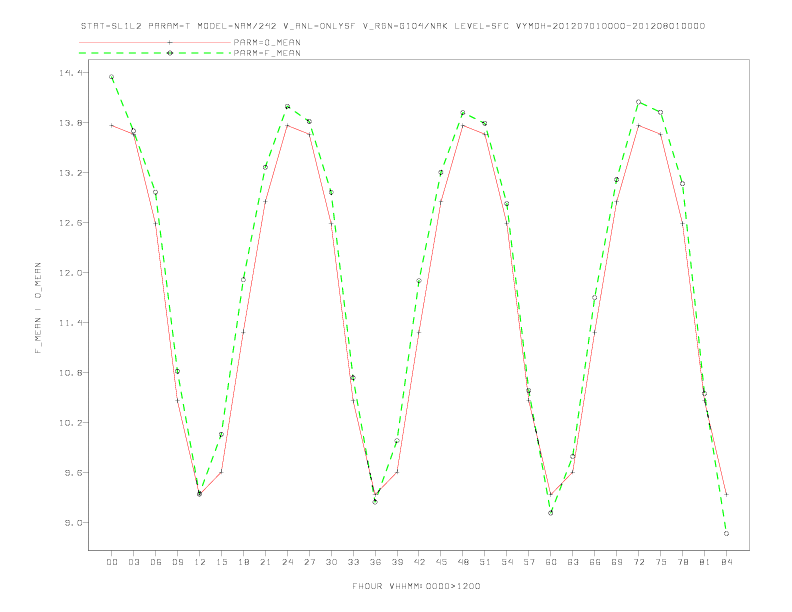
Task: Click the 09 forecast hour tick label
Action: 177,562
